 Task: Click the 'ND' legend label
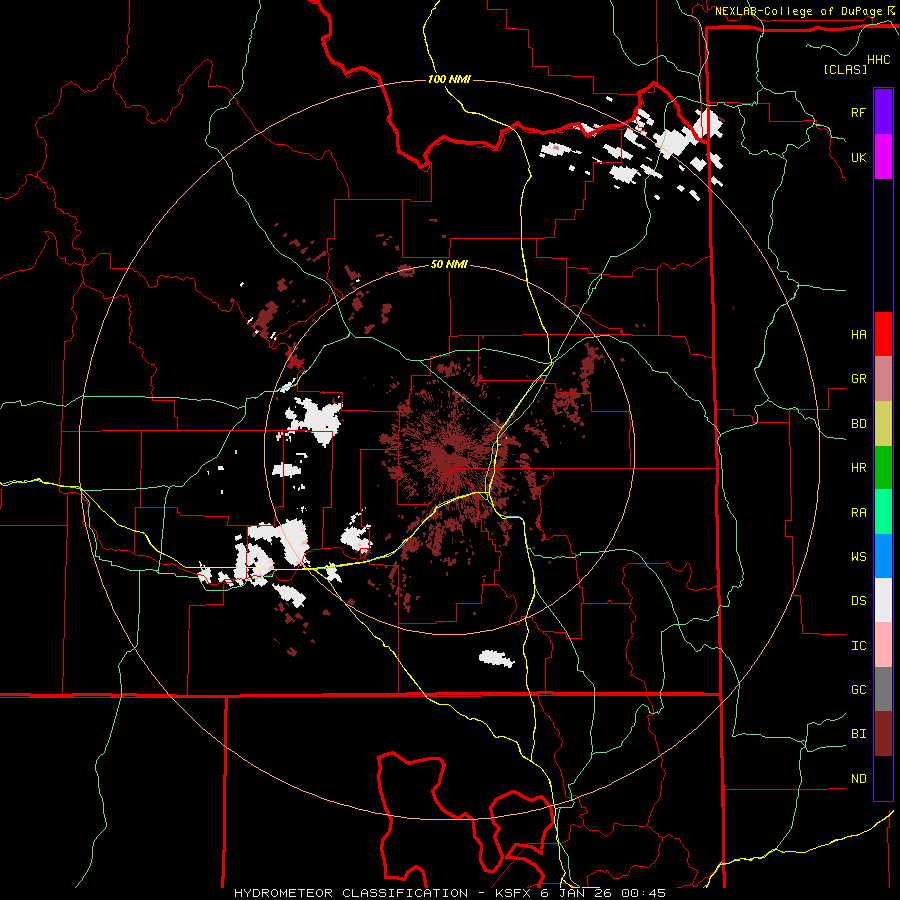858,779
